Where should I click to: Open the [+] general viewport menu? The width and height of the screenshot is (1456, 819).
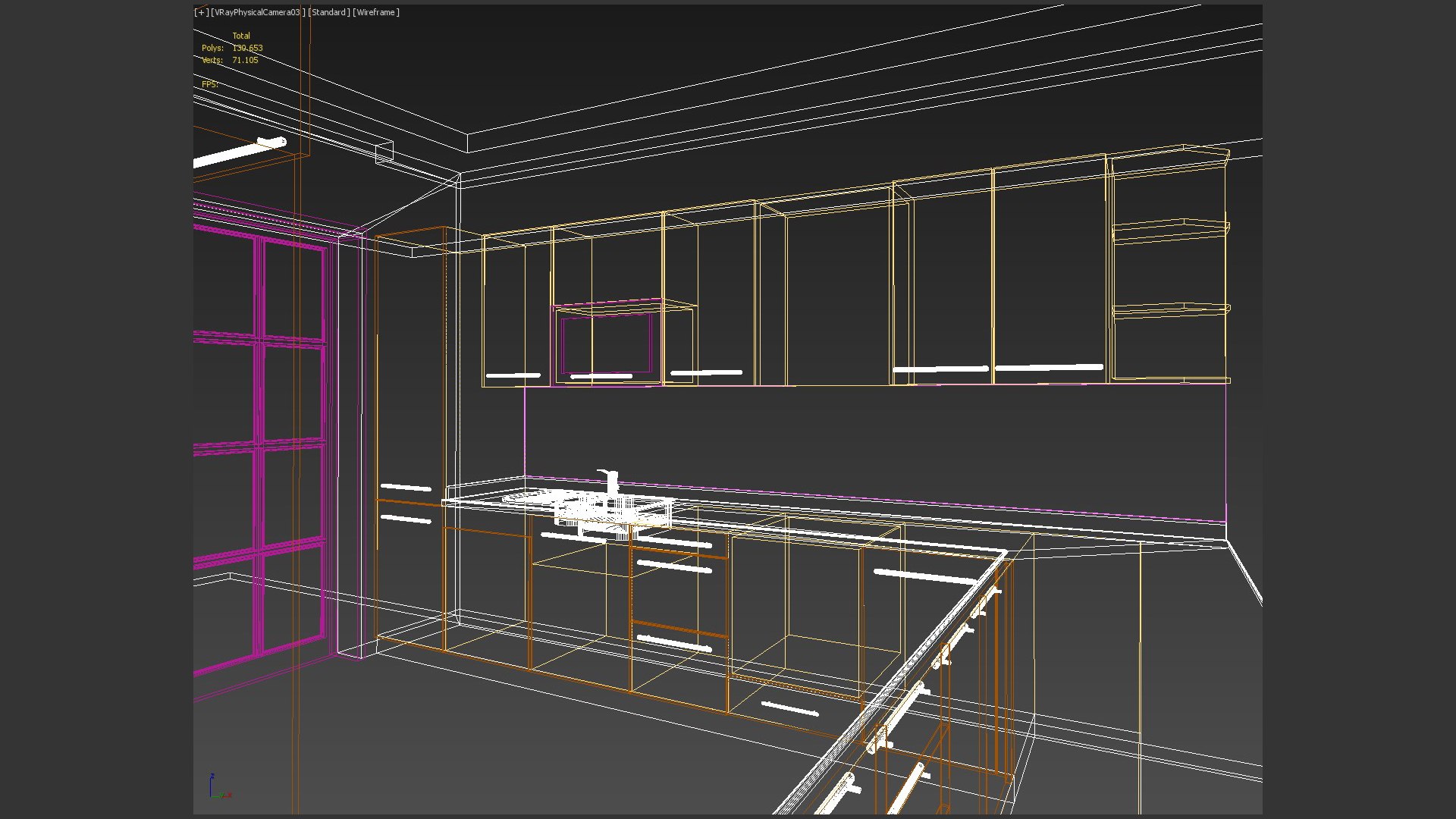coord(202,12)
